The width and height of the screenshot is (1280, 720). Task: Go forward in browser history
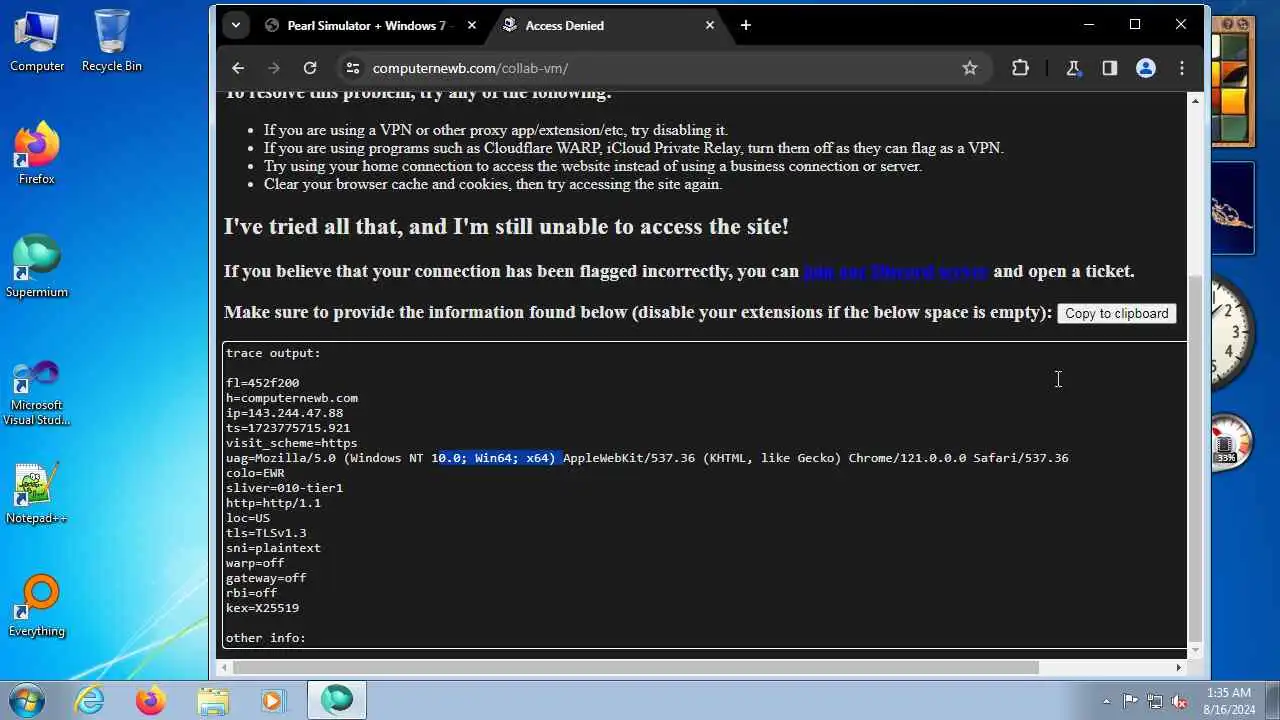[x=274, y=68]
